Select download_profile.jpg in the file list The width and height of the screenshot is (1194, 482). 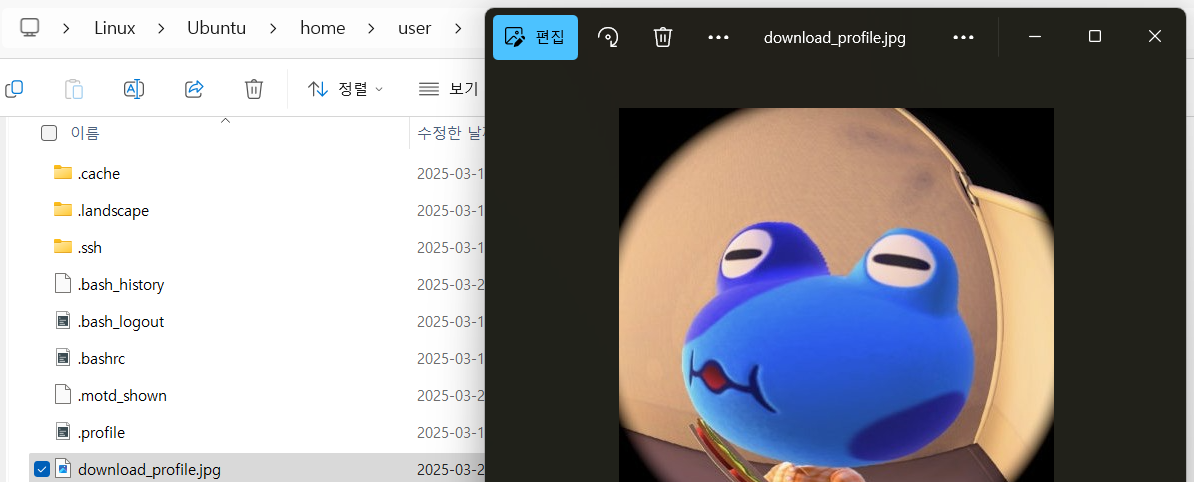149,470
